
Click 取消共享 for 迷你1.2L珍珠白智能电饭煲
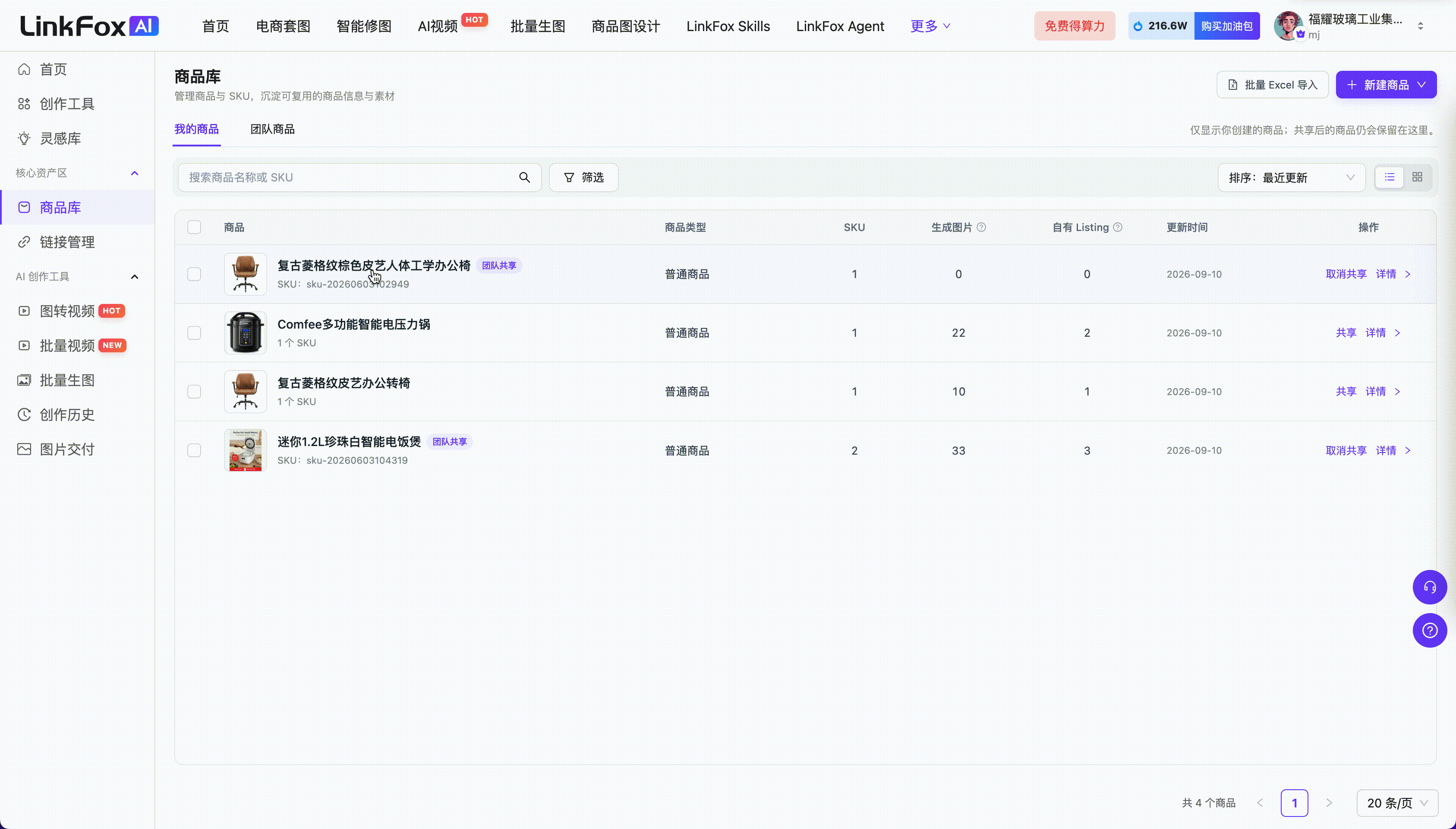point(1346,450)
